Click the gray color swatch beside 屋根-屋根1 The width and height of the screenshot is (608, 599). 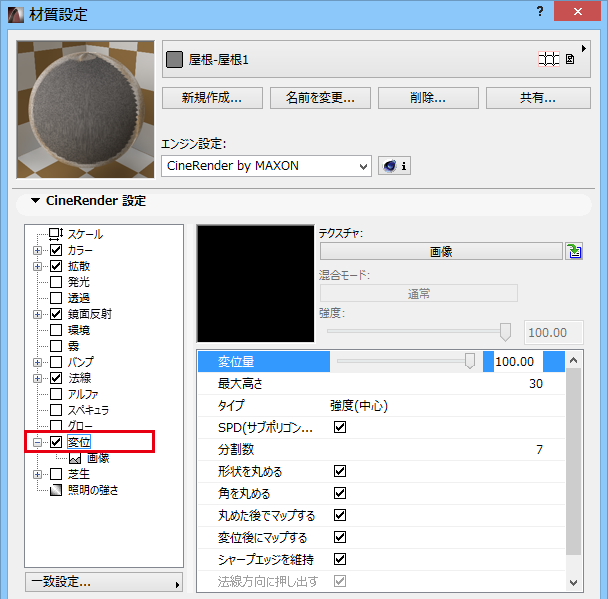(x=174, y=60)
